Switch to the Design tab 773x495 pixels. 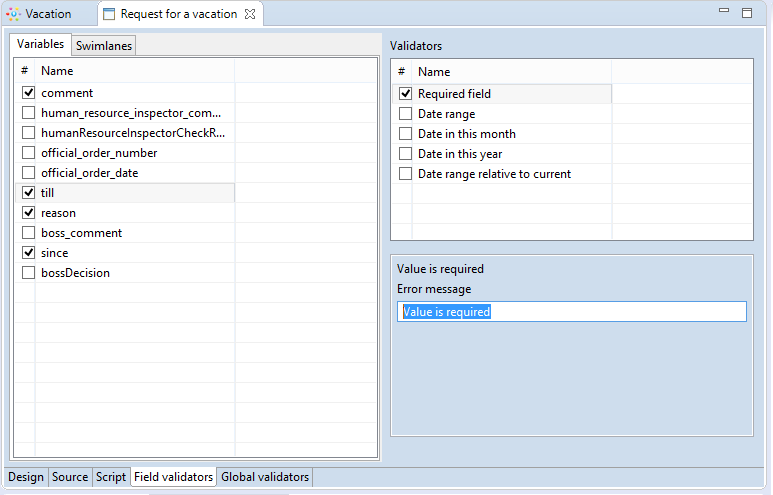[x=26, y=477]
